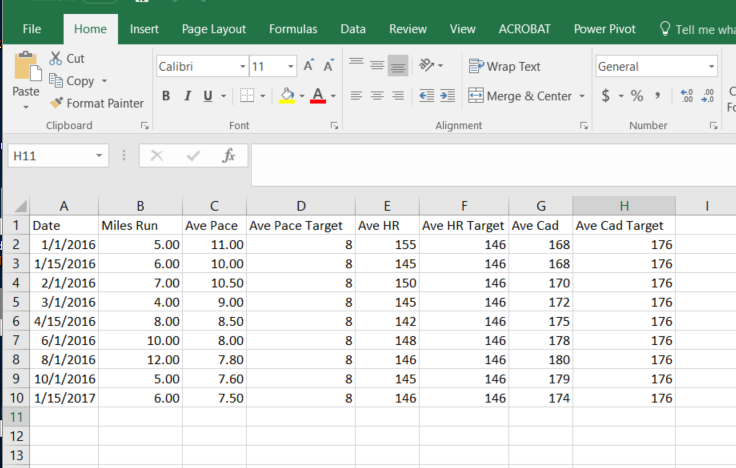
Task: Increase font size with large A
Action: coord(308,66)
